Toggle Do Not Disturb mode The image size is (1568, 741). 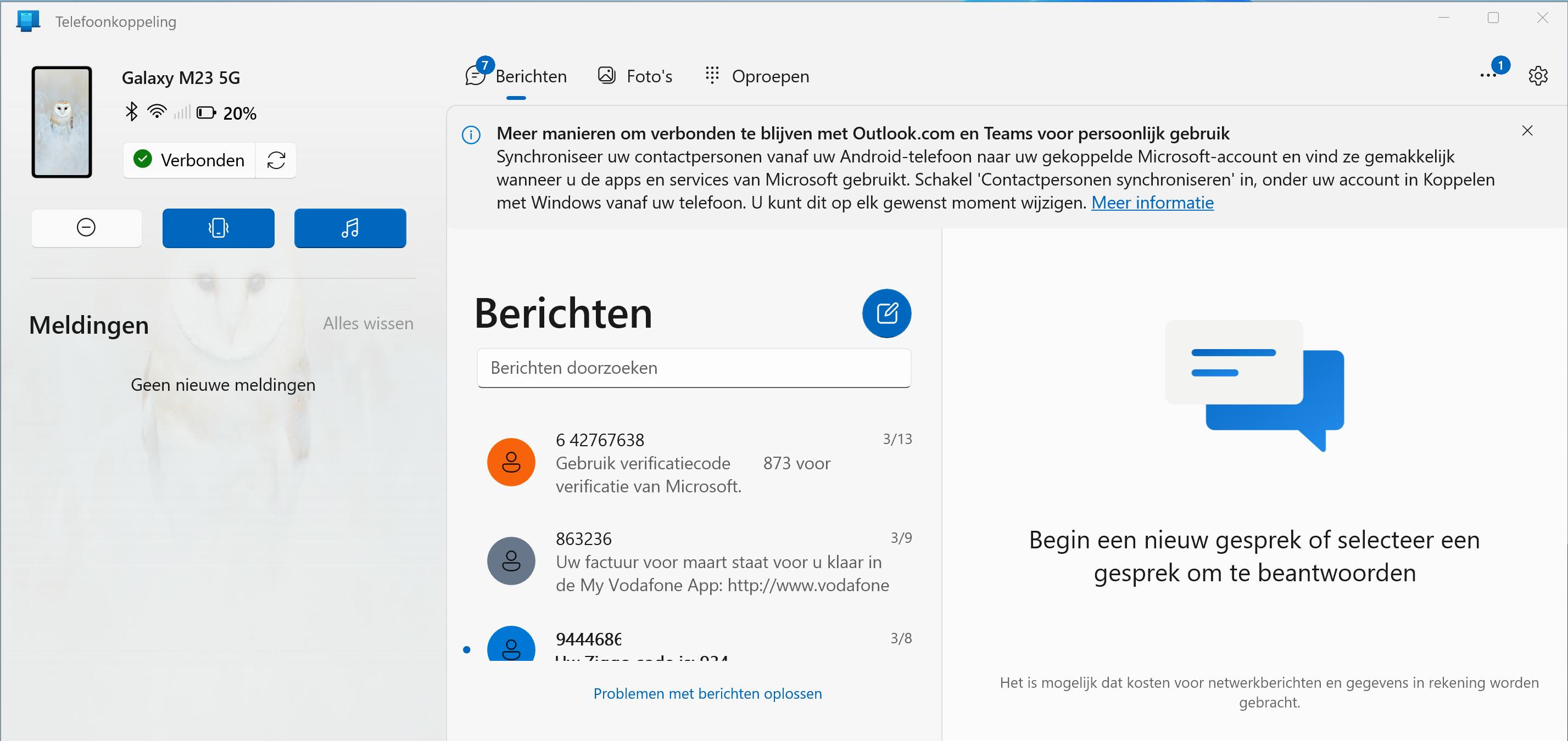pyautogui.click(x=86, y=228)
